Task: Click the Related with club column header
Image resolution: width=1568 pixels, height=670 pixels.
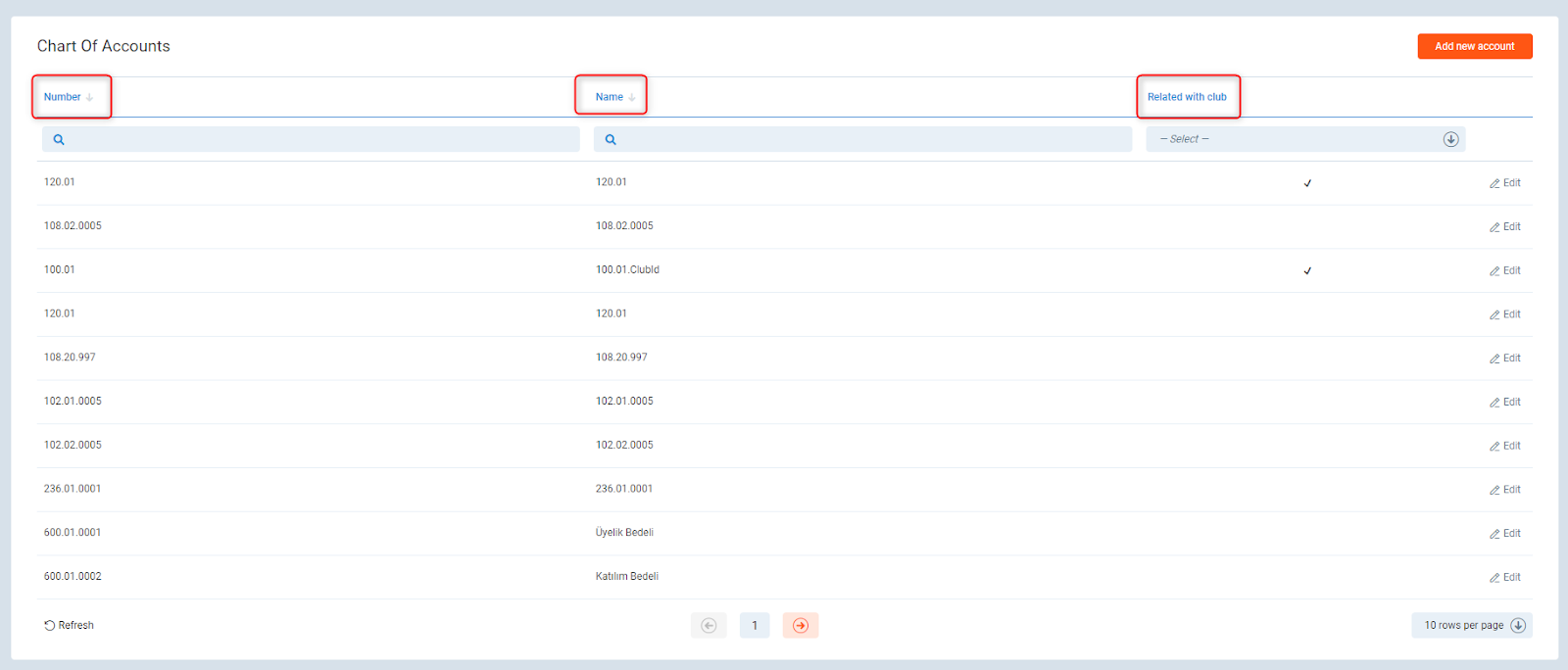Action: [x=1187, y=97]
